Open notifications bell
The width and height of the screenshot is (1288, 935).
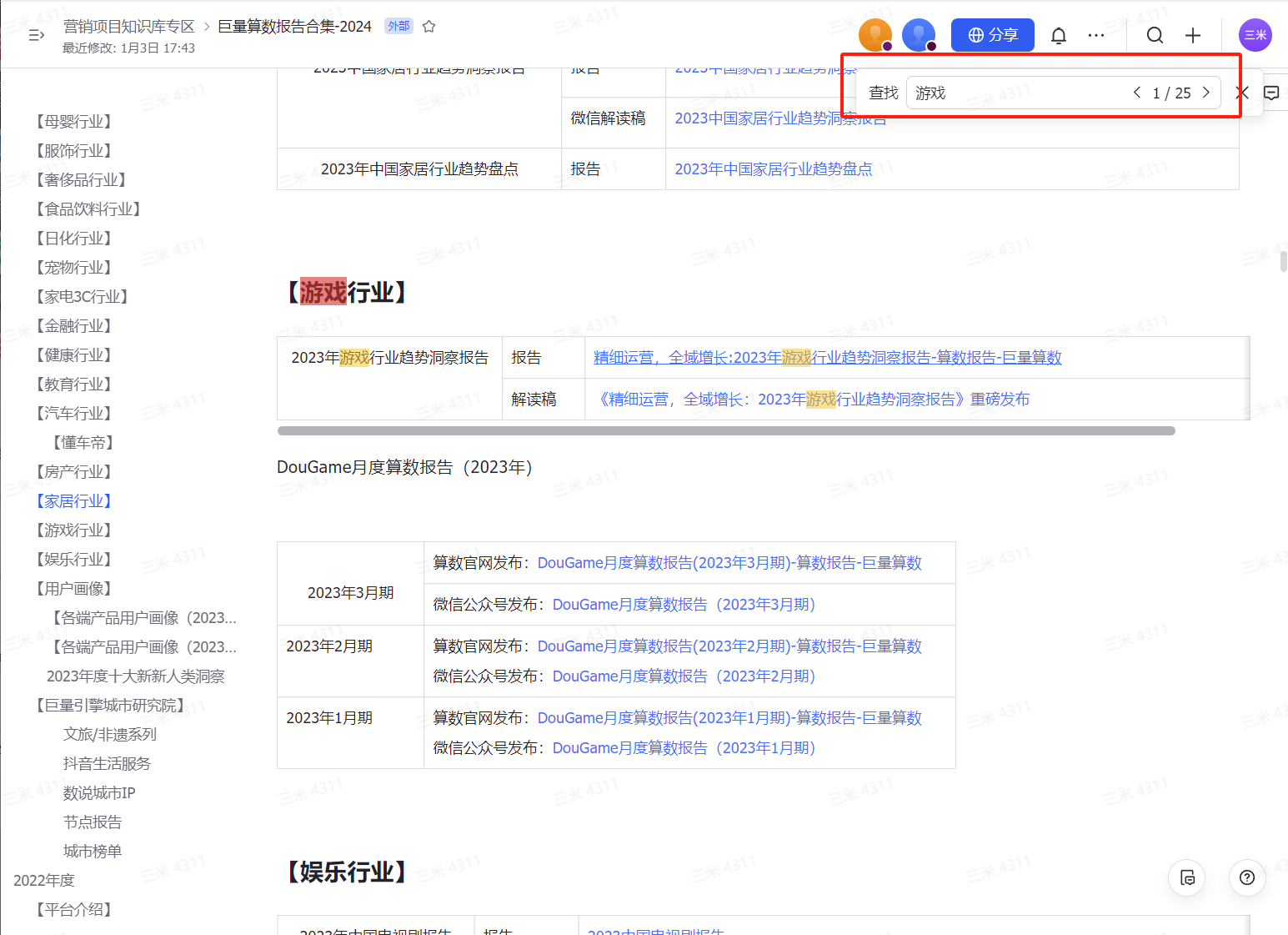(x=1059, y=35)
